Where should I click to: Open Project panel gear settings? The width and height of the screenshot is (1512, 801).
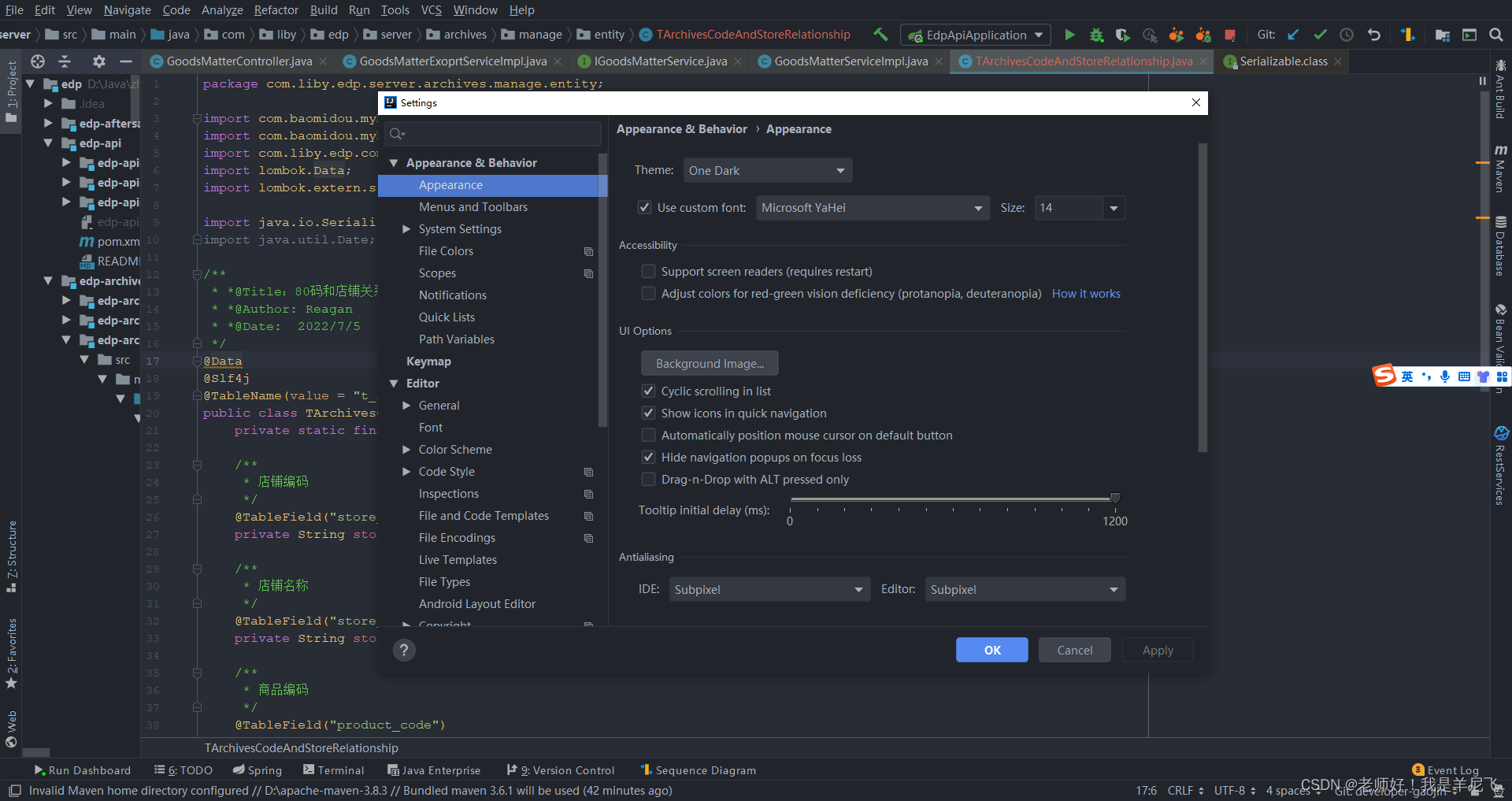click(x=98, y=61)
